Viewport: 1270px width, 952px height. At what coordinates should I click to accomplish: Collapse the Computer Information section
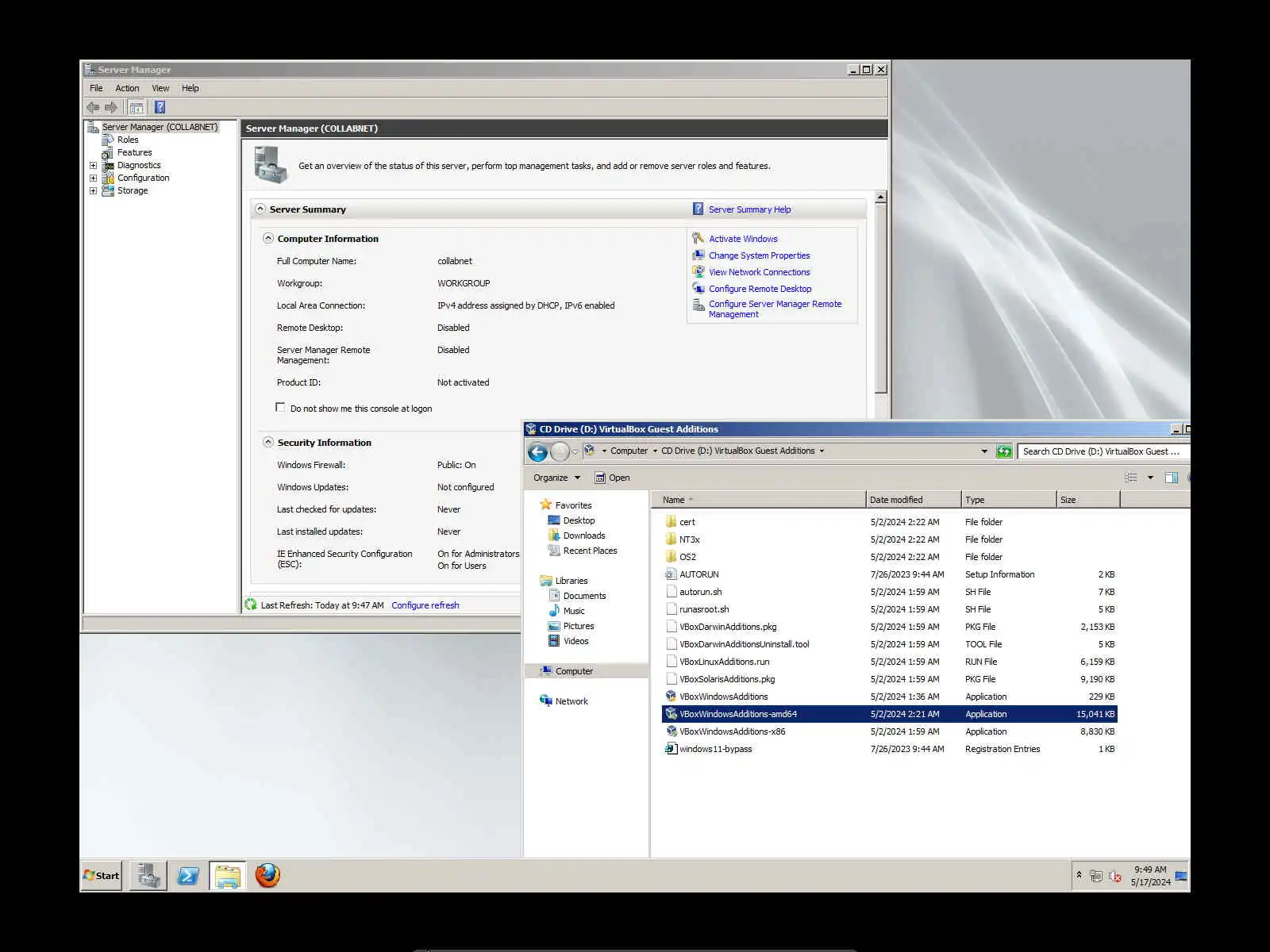[x=268, y=239]
